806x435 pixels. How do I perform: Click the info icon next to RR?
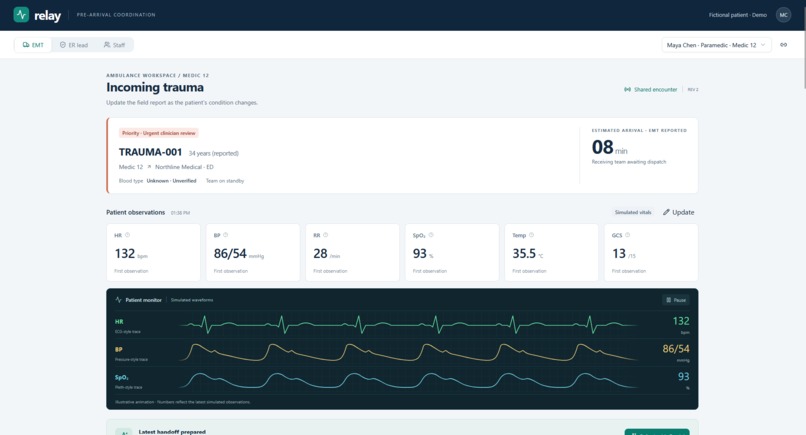click(325, 235)
